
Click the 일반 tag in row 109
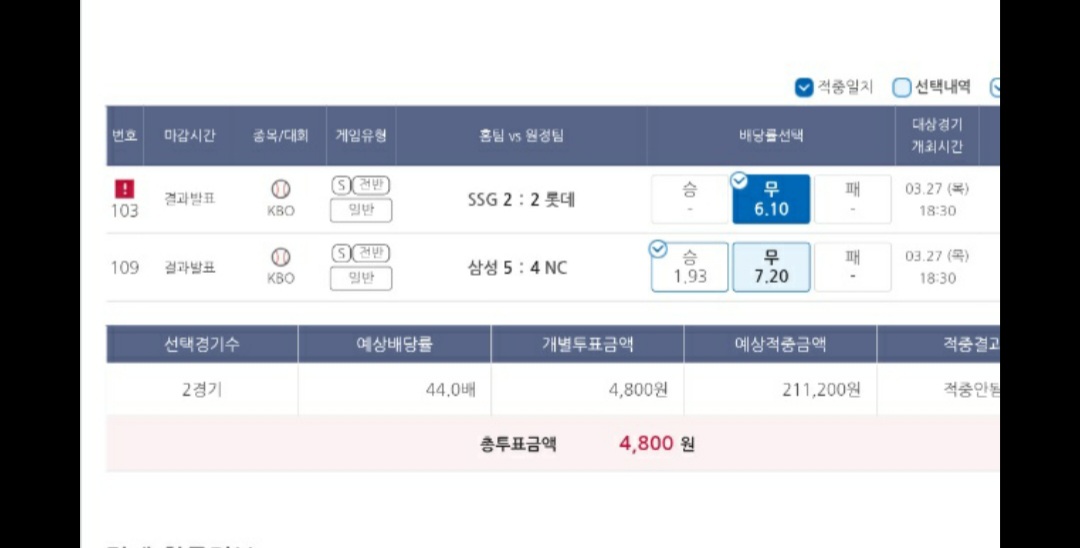361,278
